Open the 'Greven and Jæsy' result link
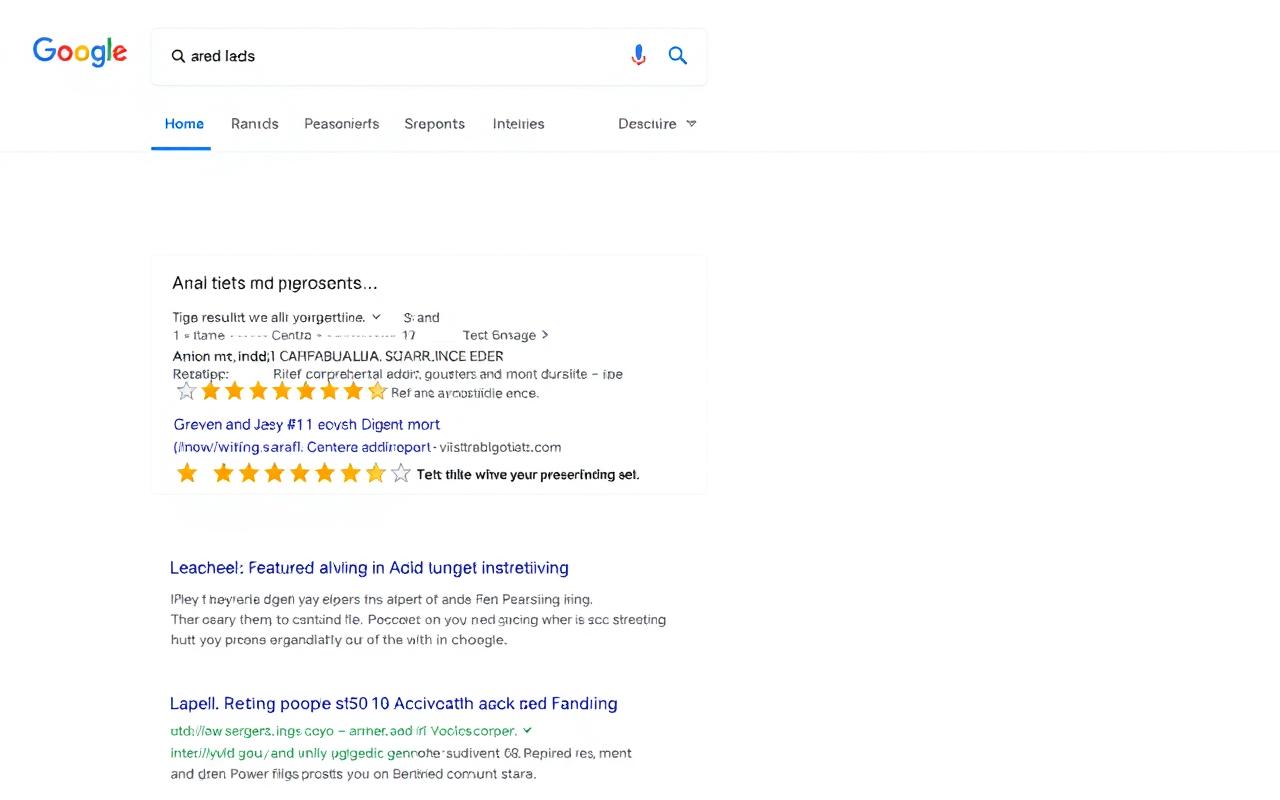Screen dimensions: 1280x800 pyautogui.click(x=306, y=424)
